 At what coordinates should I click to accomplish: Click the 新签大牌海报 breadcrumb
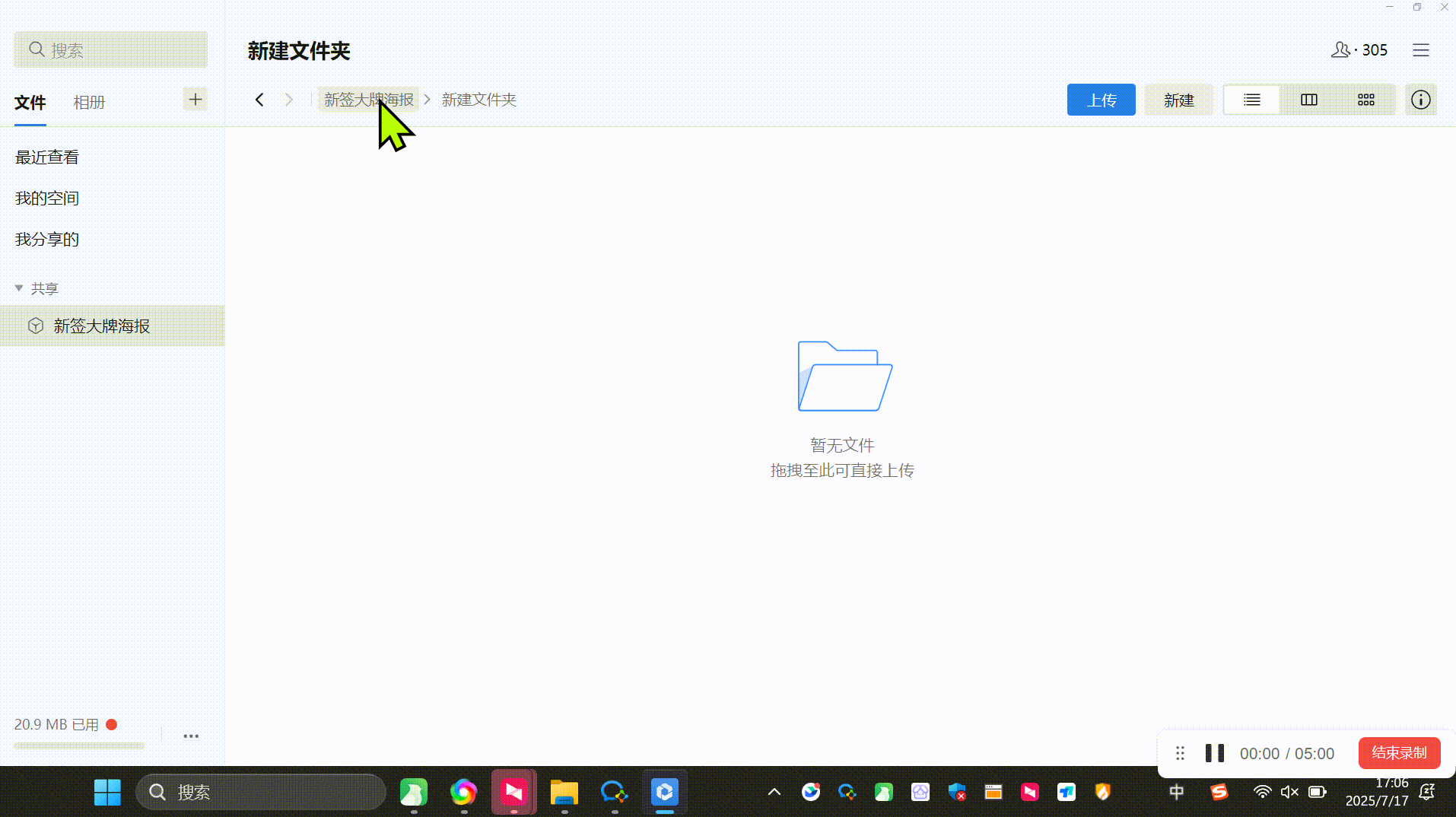[368, 100]
